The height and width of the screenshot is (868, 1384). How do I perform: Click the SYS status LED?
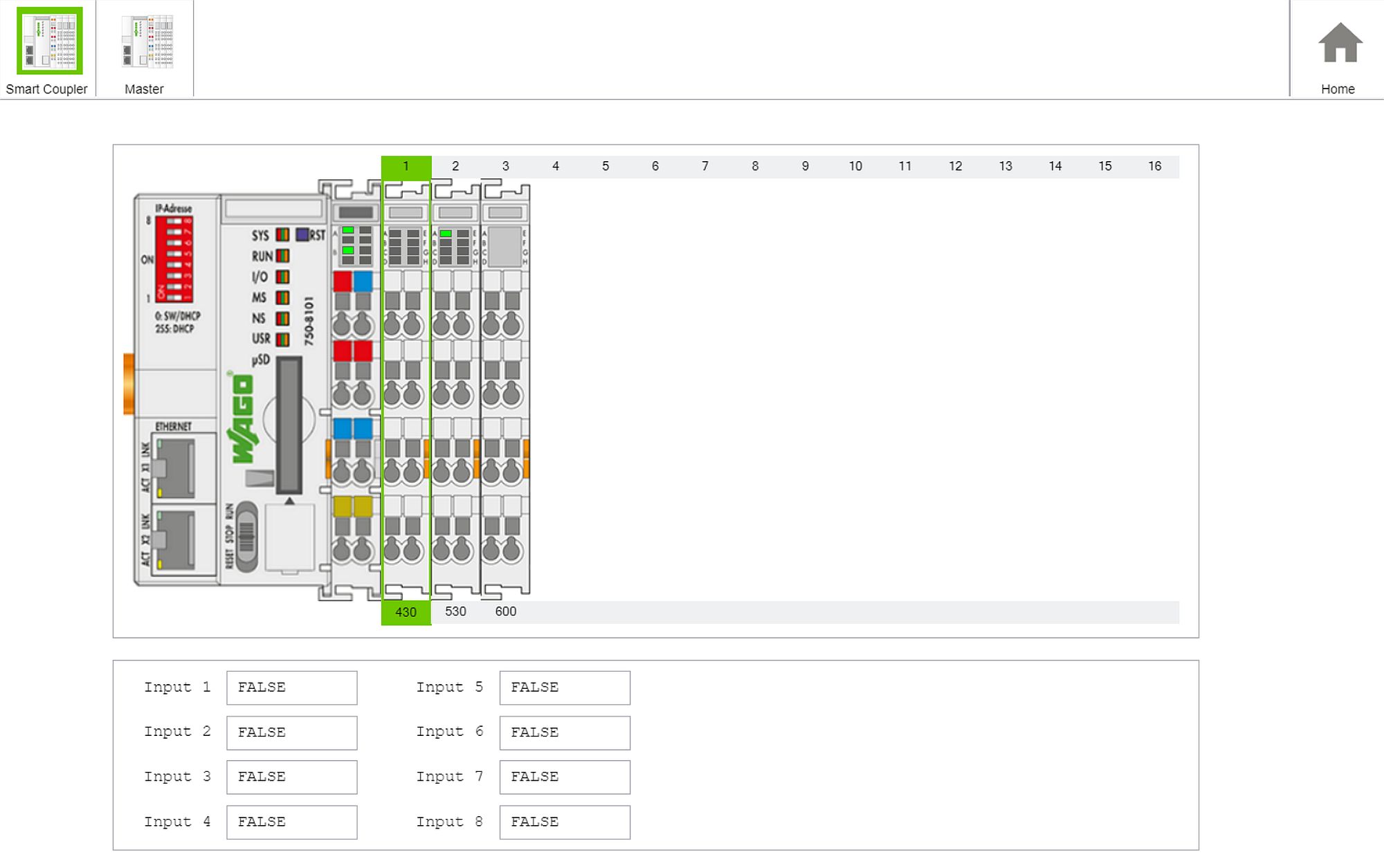tap(282, 235)
